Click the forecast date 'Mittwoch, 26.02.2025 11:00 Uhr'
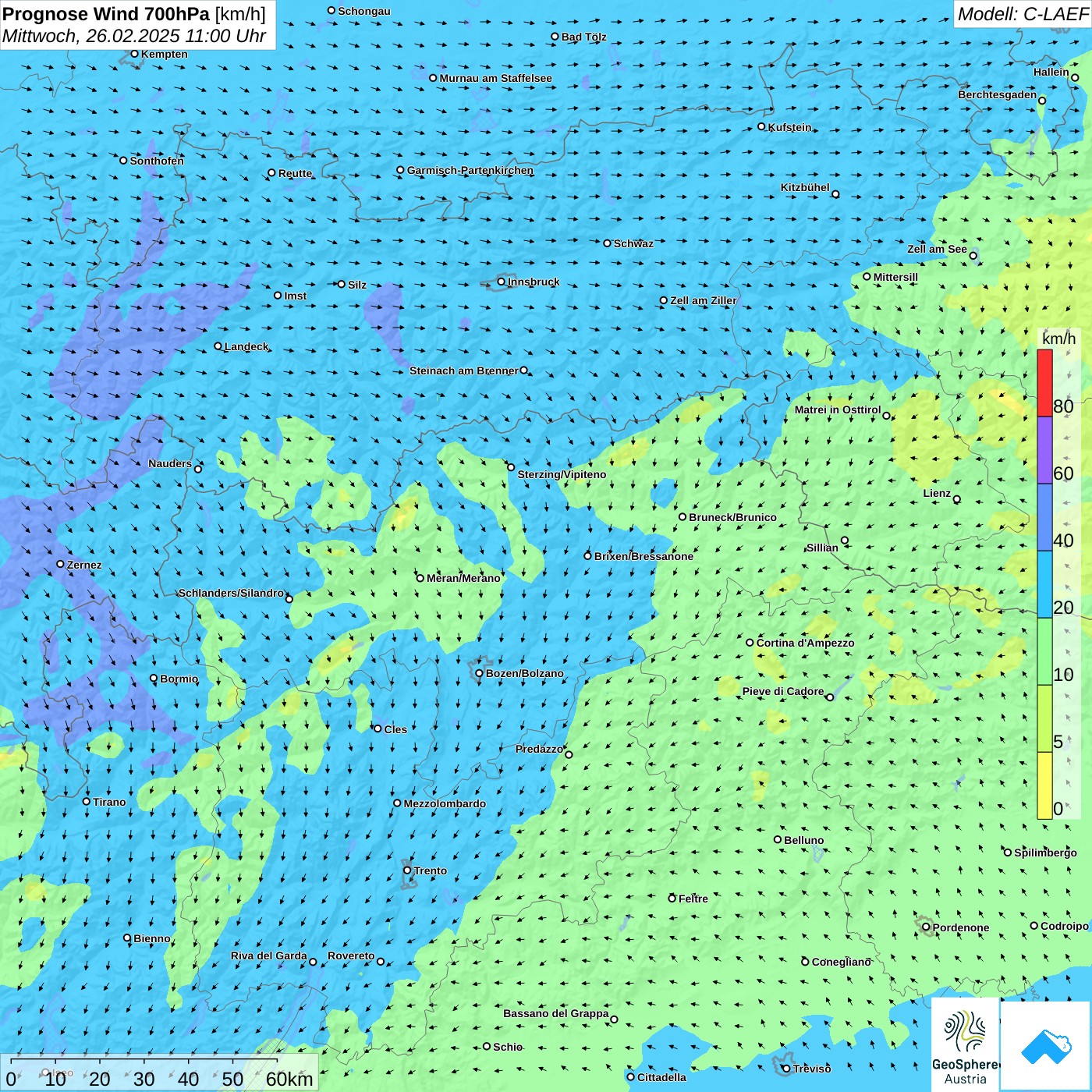1092x1092 pixels. [x=134, y=36]
